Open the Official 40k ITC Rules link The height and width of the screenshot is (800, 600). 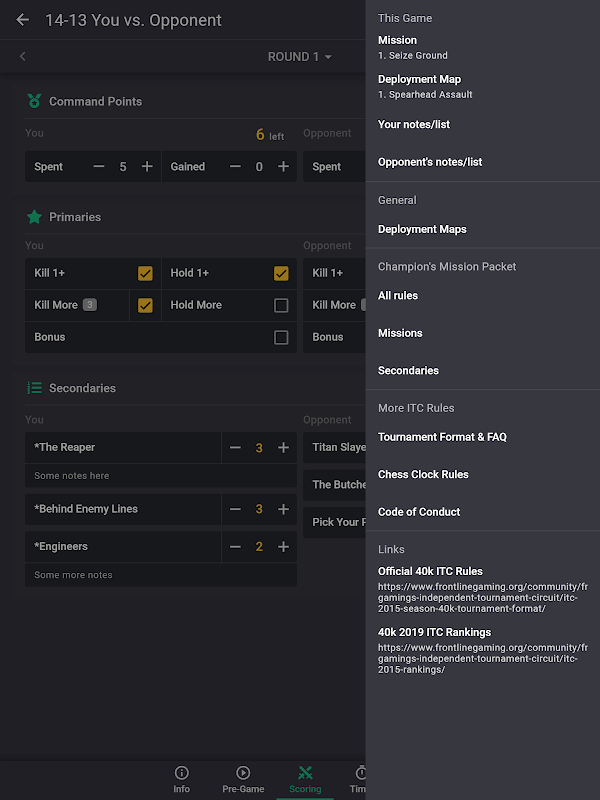click(x=430, y=572)
